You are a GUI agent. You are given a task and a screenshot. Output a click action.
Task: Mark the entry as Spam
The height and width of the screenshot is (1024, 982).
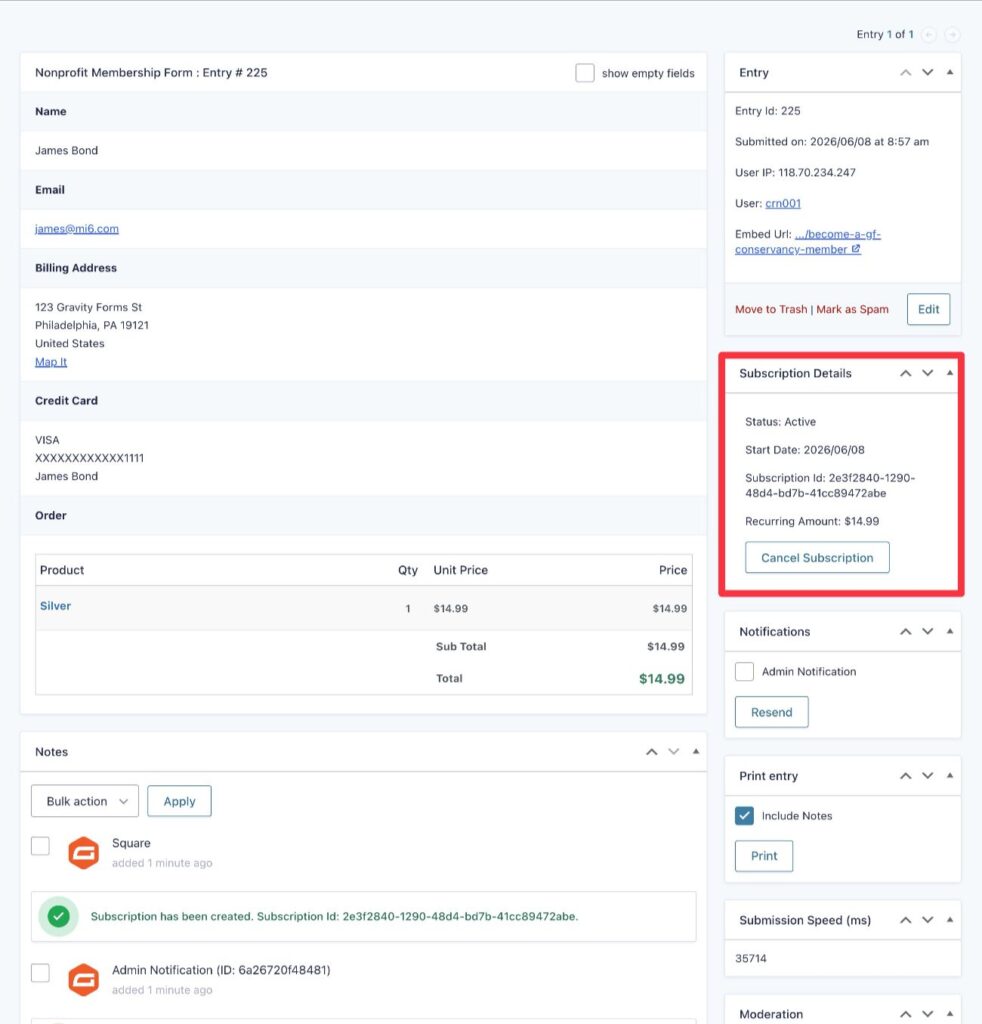pos(852,310)
